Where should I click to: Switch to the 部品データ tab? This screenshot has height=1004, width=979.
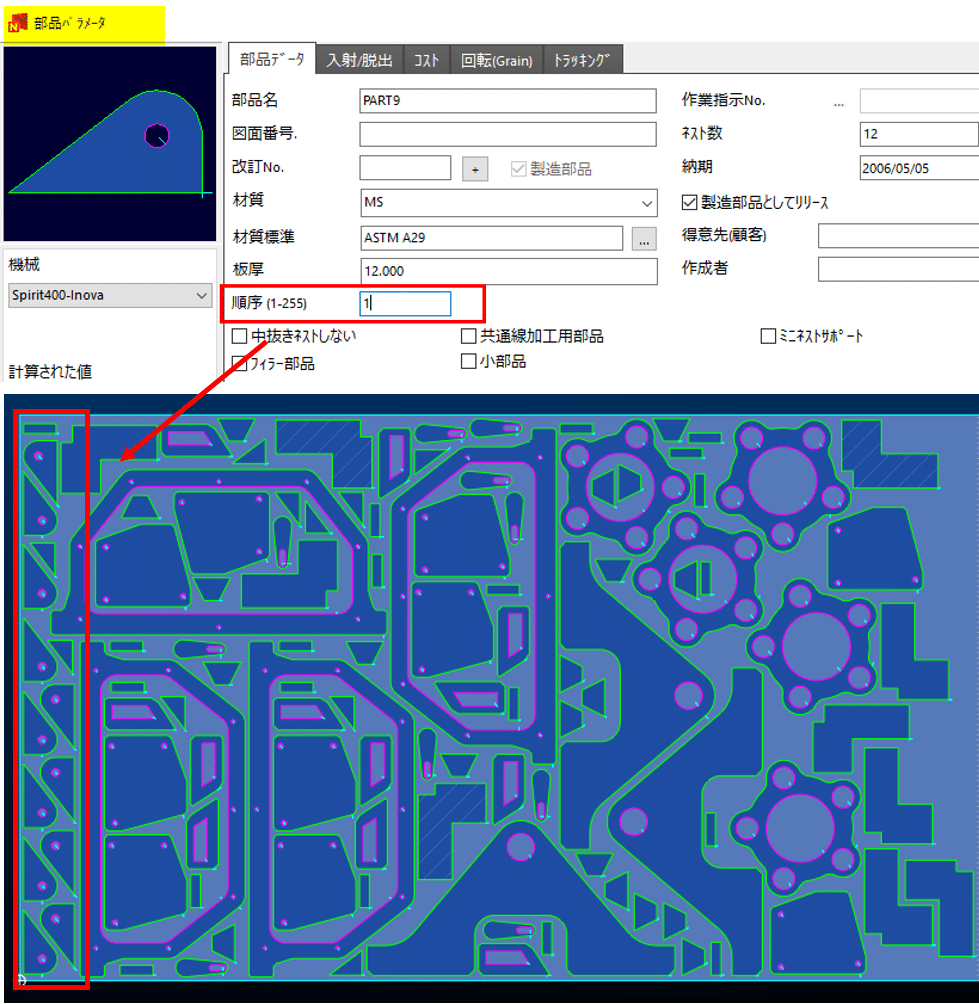tap(272, 60)
